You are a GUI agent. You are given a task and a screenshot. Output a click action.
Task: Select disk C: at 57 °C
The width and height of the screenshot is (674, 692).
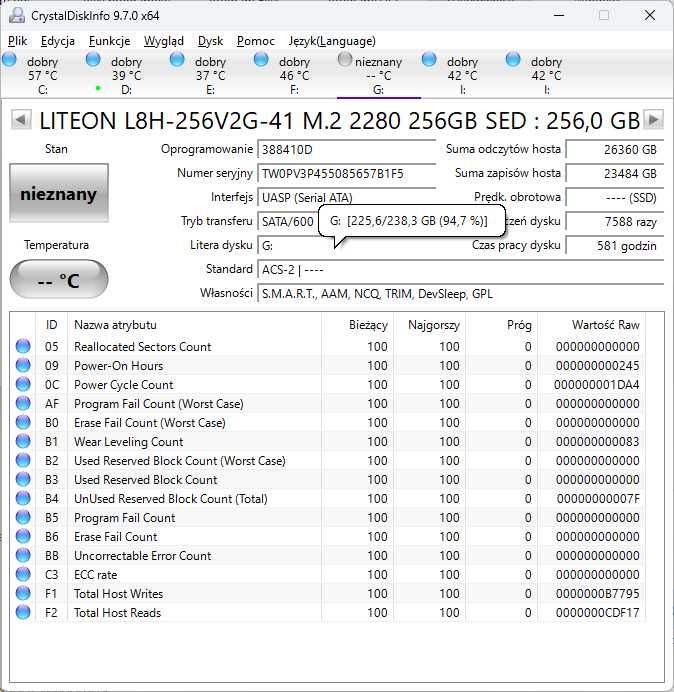click(42, 75)
